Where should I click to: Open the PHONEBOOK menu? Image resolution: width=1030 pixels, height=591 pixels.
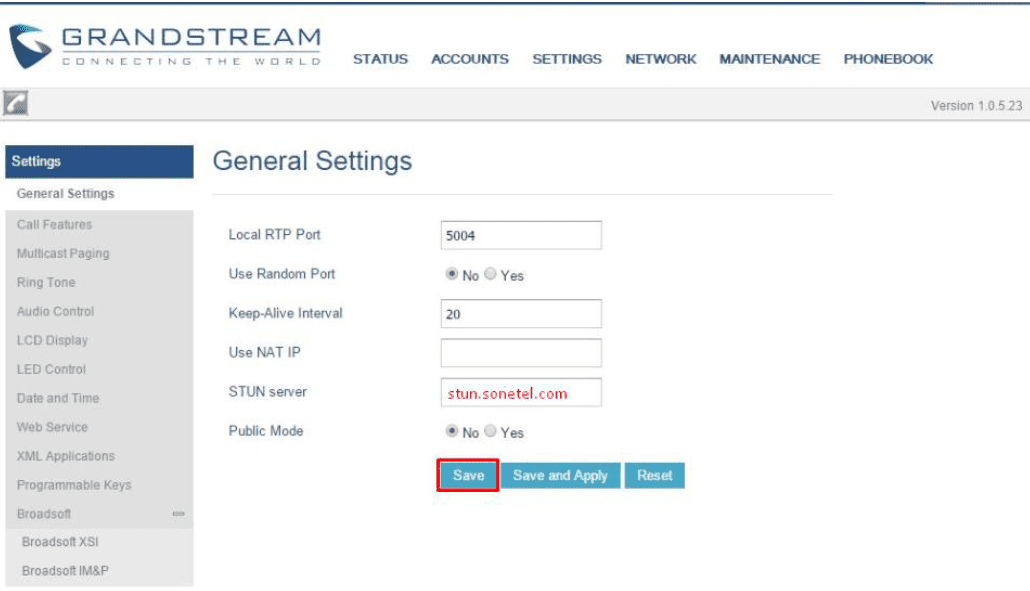pyautogui.click(x=888, y=59)
